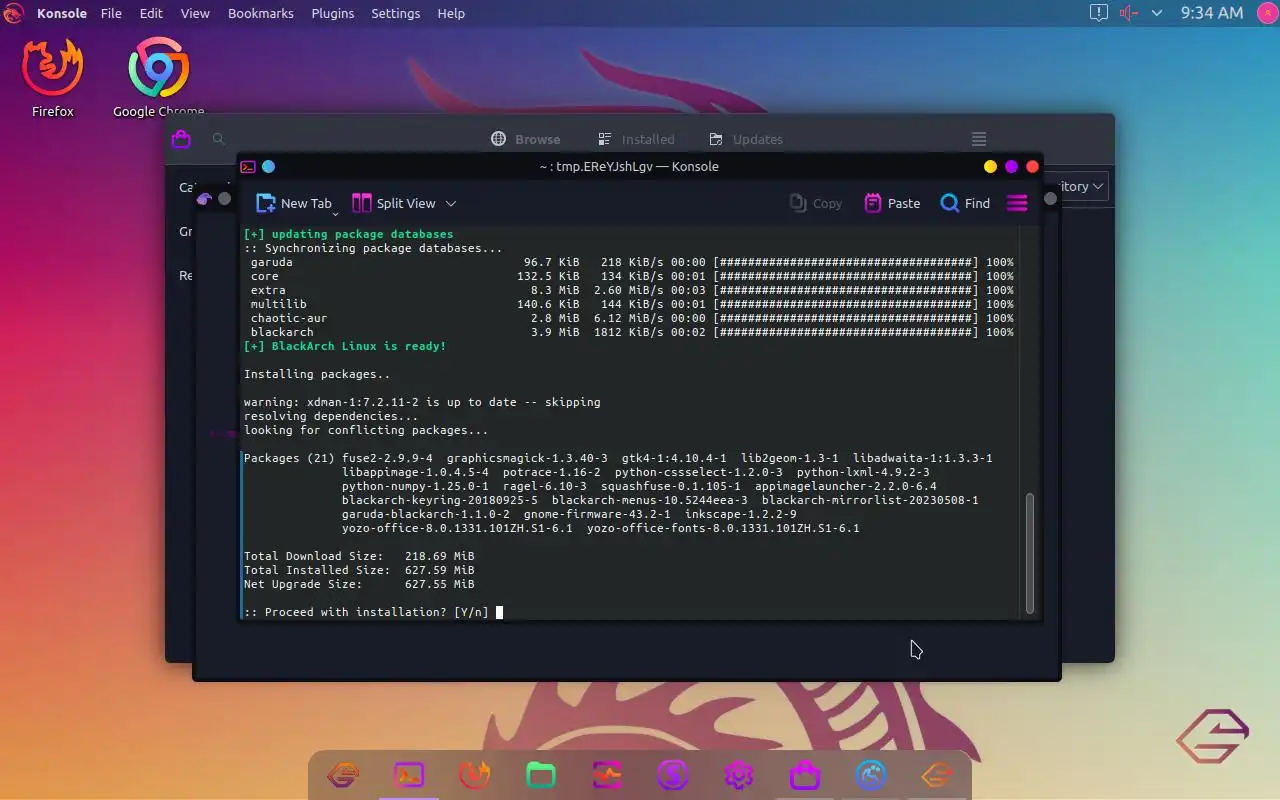Click the orange arrow dock icon
This screenshot has height=800, width=1280.
(937, 774)
